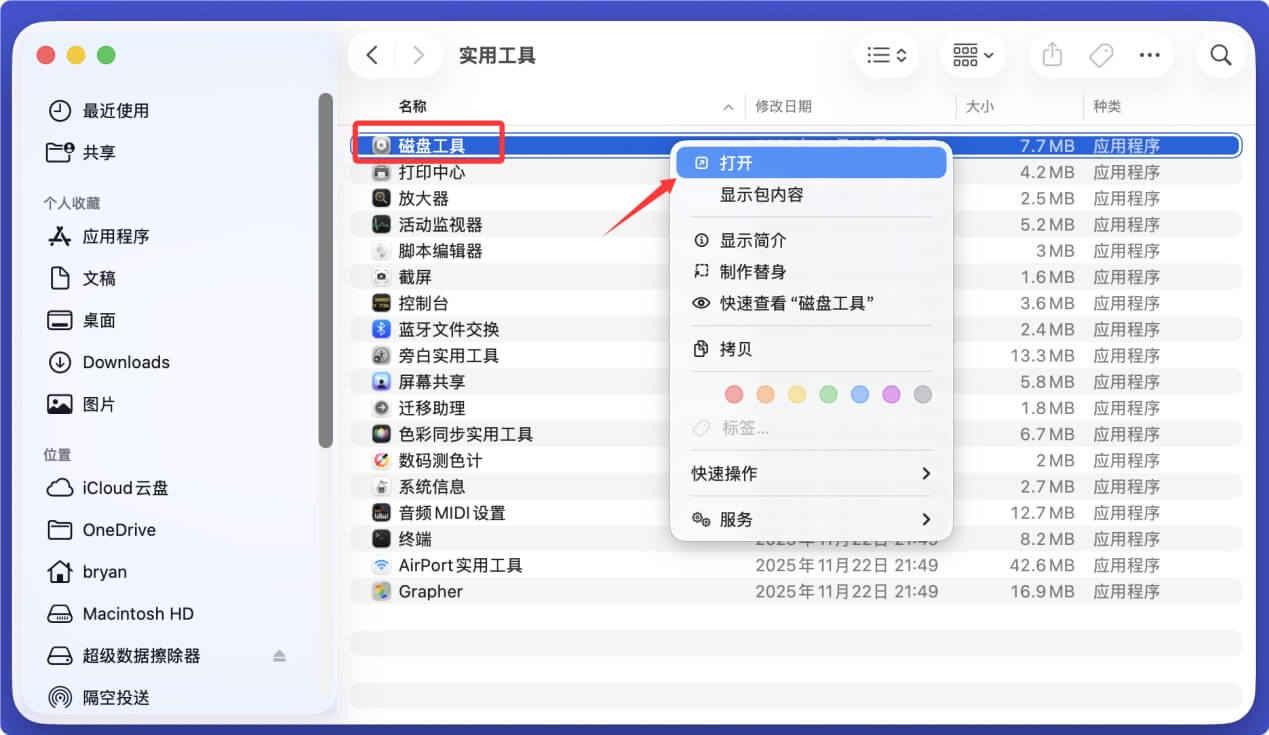Open the Grapher application icon
Screen dimensions: 1269x735
tap(381, 591)
